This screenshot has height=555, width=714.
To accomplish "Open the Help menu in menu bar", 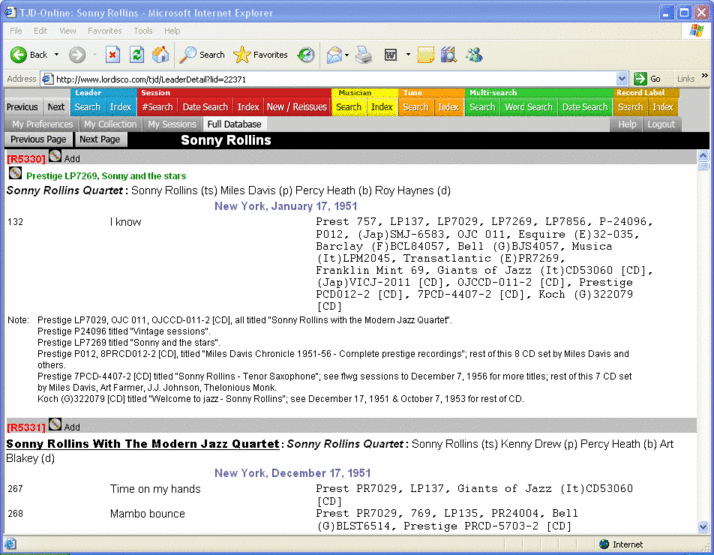I will tap(172, 31).
